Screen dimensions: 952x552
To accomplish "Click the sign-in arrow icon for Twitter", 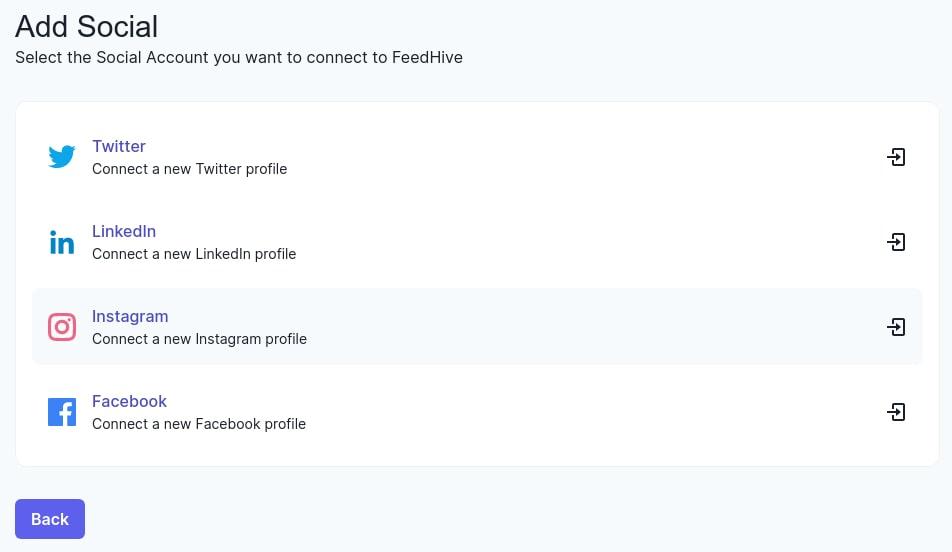I will pyautogui.click(x=896, y=157).
